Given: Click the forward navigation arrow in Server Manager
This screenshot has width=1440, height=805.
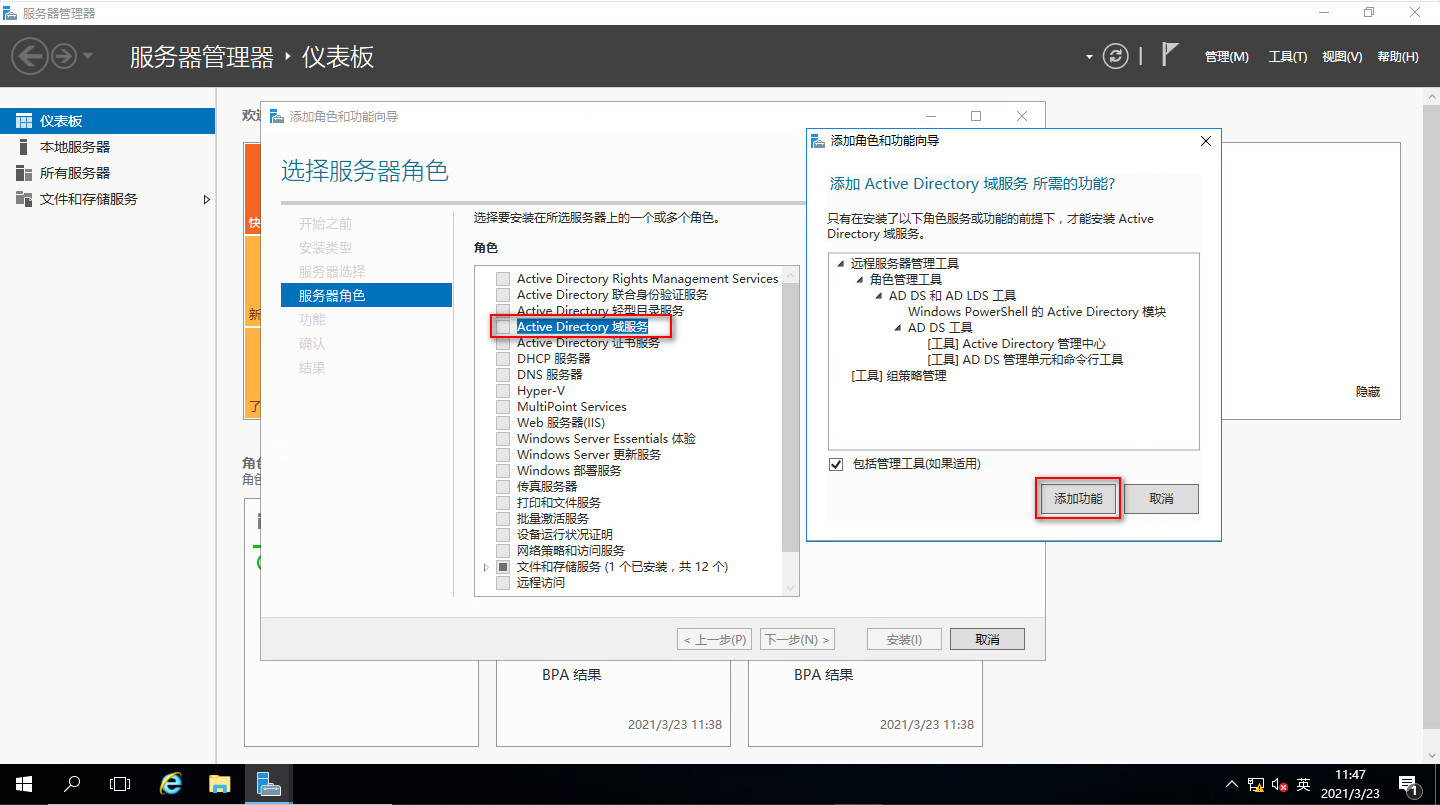Looking at the screenshot, I should coord(64,56).
